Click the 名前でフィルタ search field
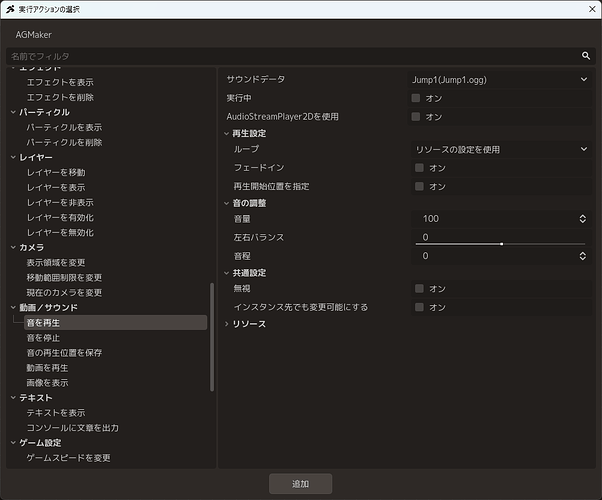This screenshot has height=500, width=602. 293,56
